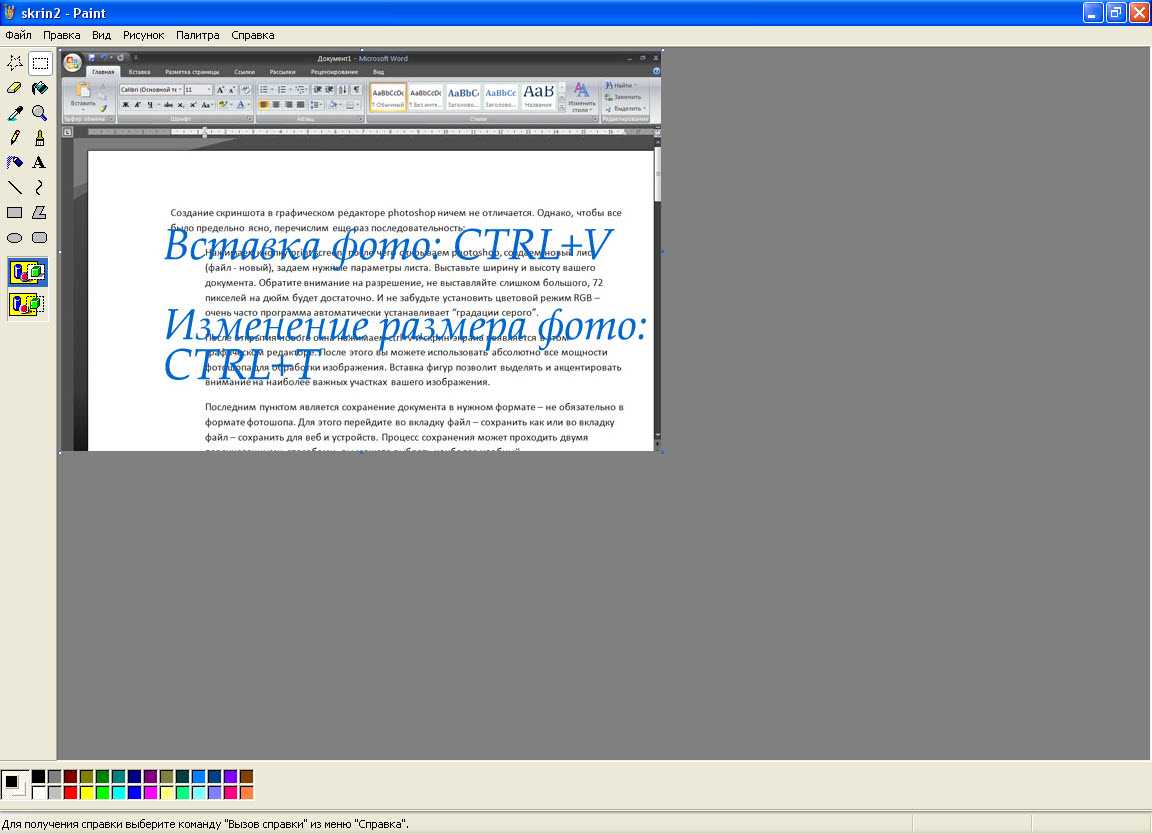Viewport: 1152px width, 834px height.
Task: Click 'Главная' tab in pasted Word screenshot
Action: [103, 72]
